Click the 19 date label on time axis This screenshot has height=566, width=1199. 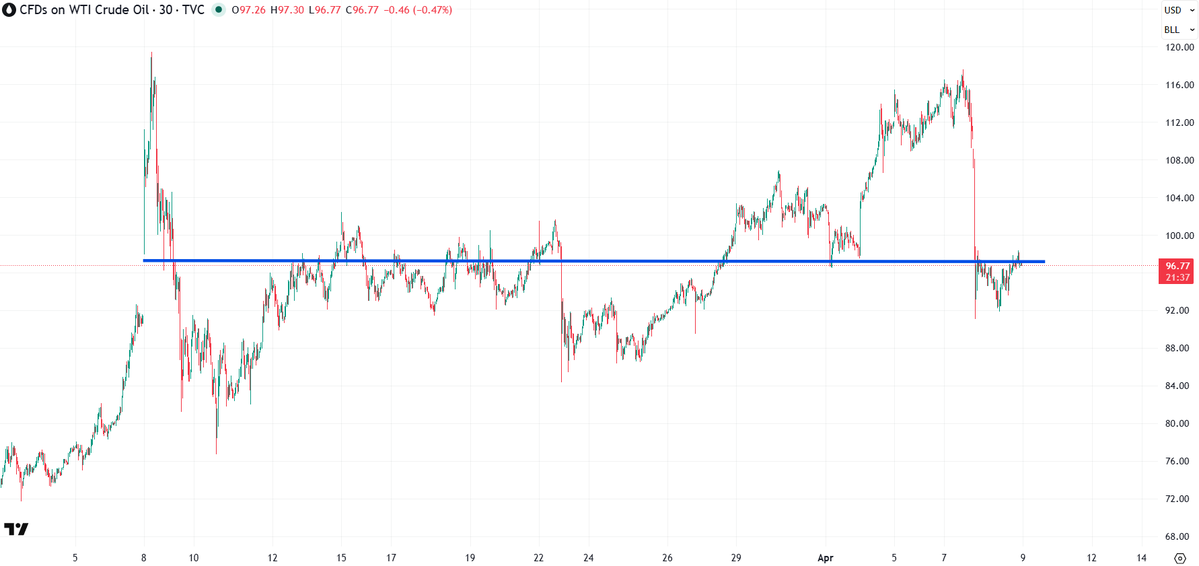click(470, 558)
